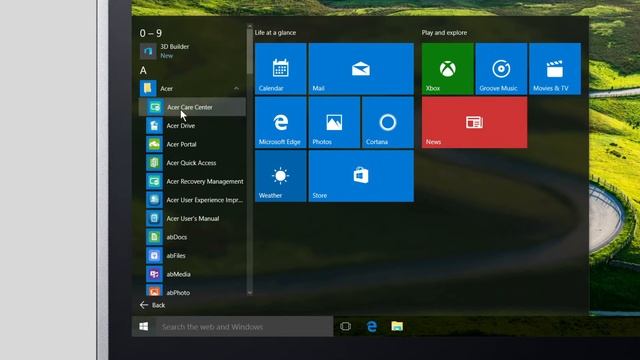Click the abDocs app icon
640x360 pixels.
pos(154,237)
